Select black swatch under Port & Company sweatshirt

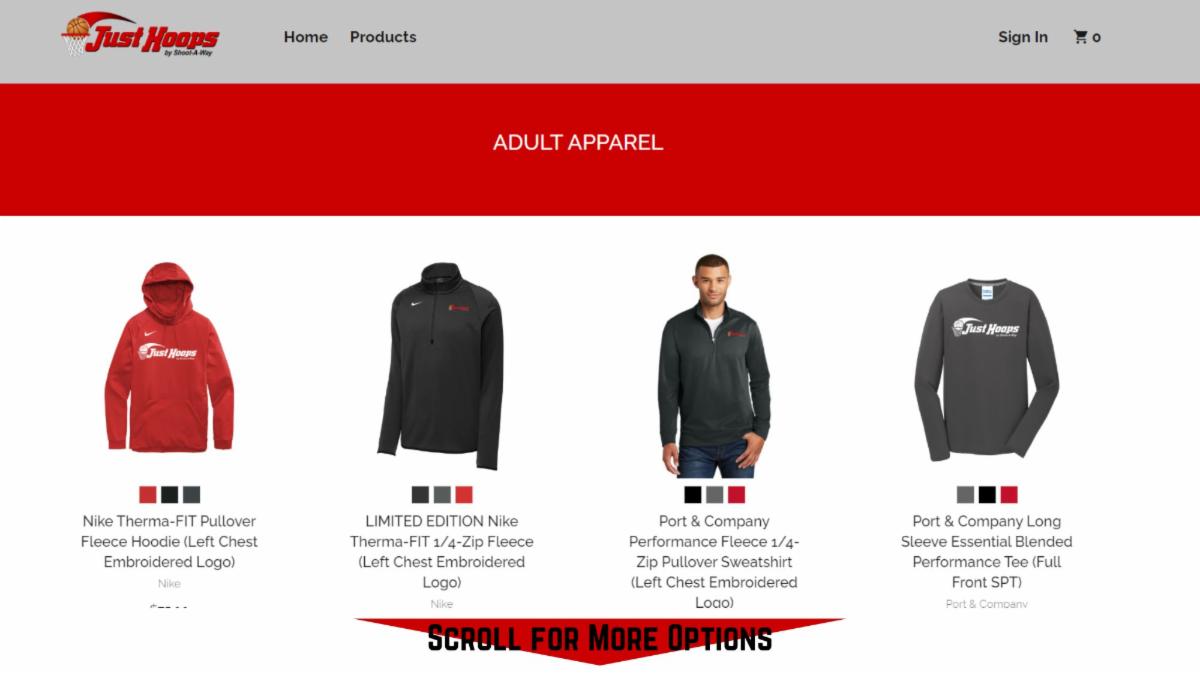pos(692,494)
